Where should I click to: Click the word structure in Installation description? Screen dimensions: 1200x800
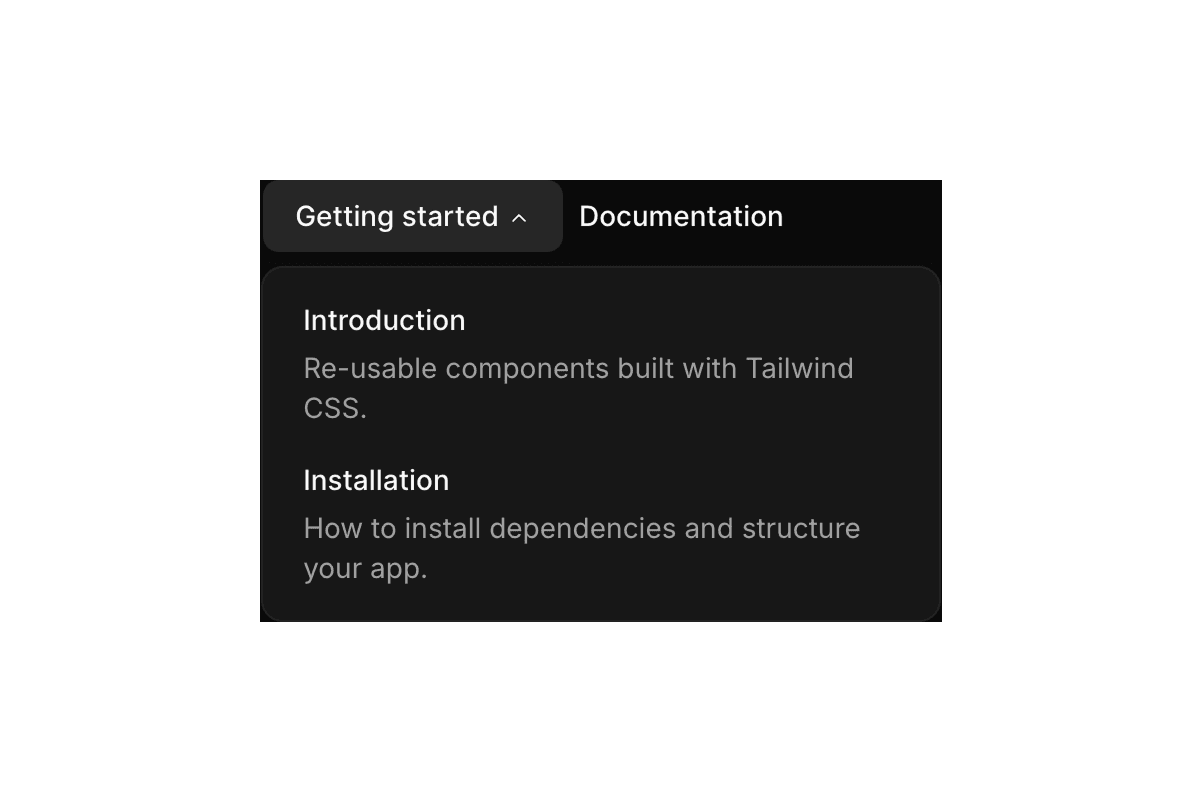point(800,528)
